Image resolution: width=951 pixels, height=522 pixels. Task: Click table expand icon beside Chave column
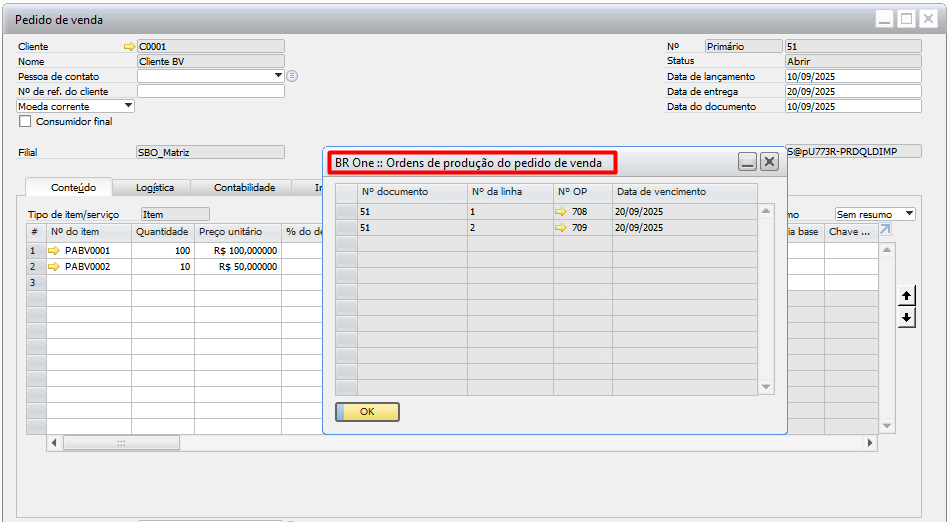click(885, 231)
